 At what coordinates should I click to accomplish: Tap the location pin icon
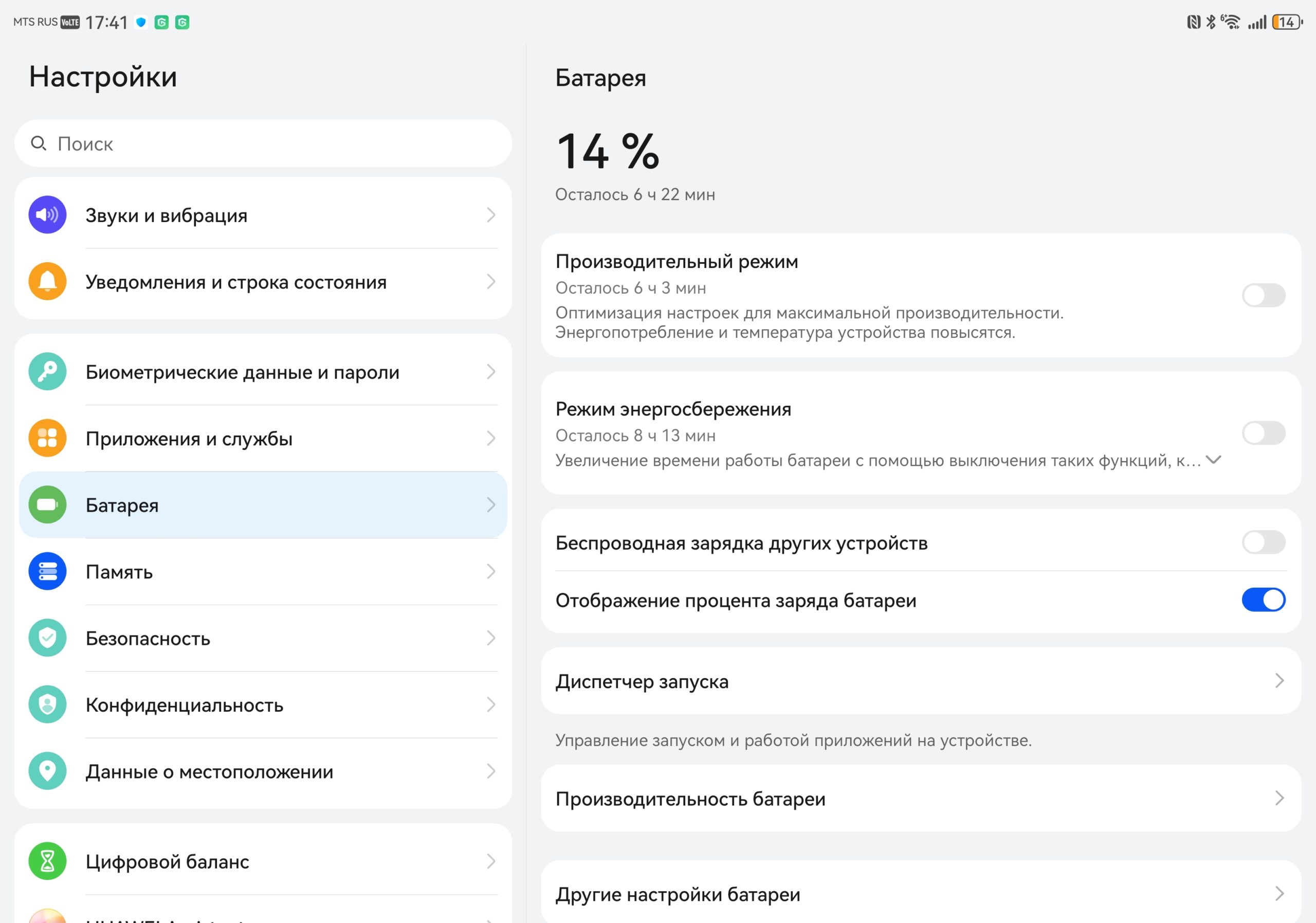click(48, 771)
